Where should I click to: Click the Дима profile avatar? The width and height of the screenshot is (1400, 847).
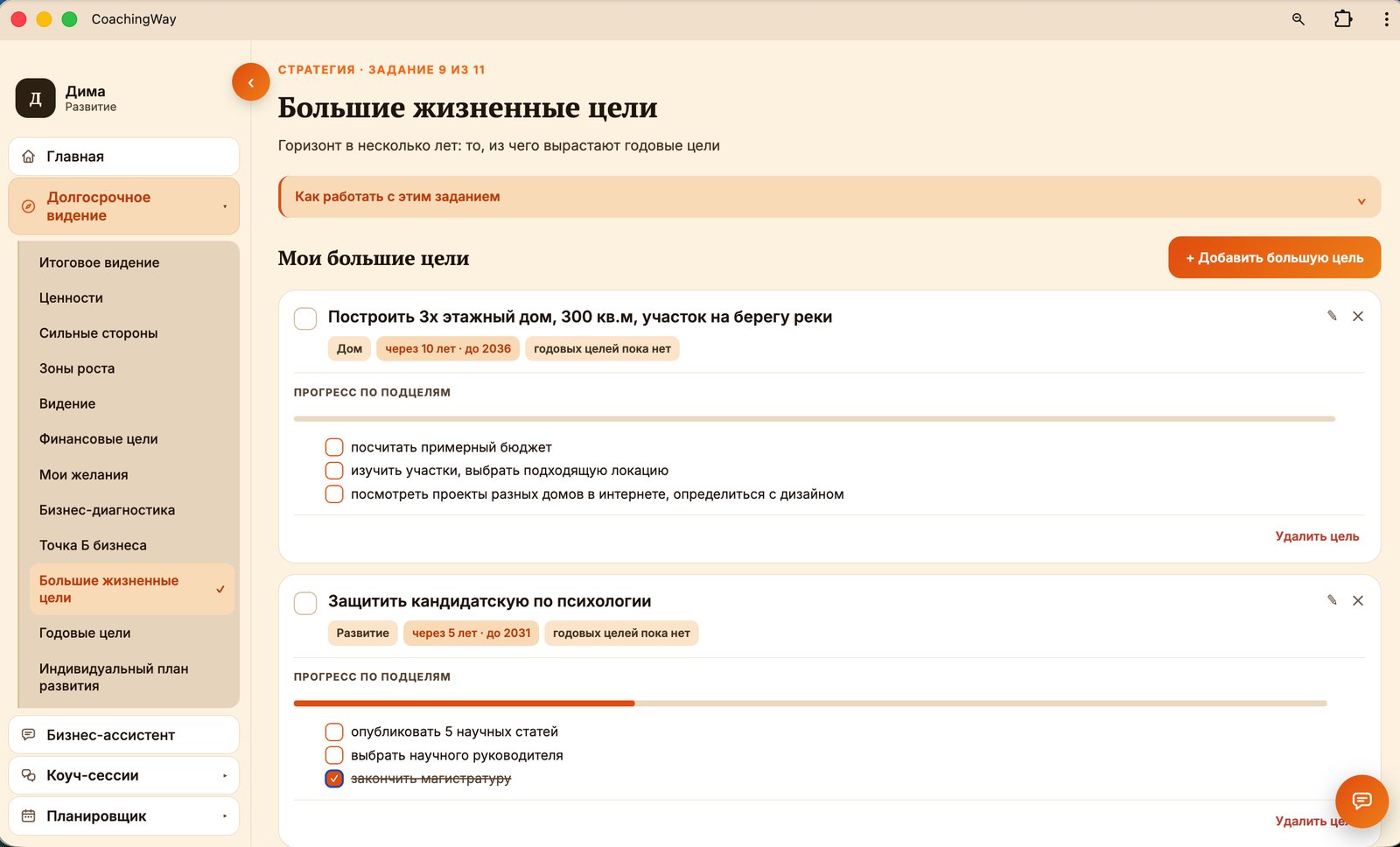click(35, 98)
